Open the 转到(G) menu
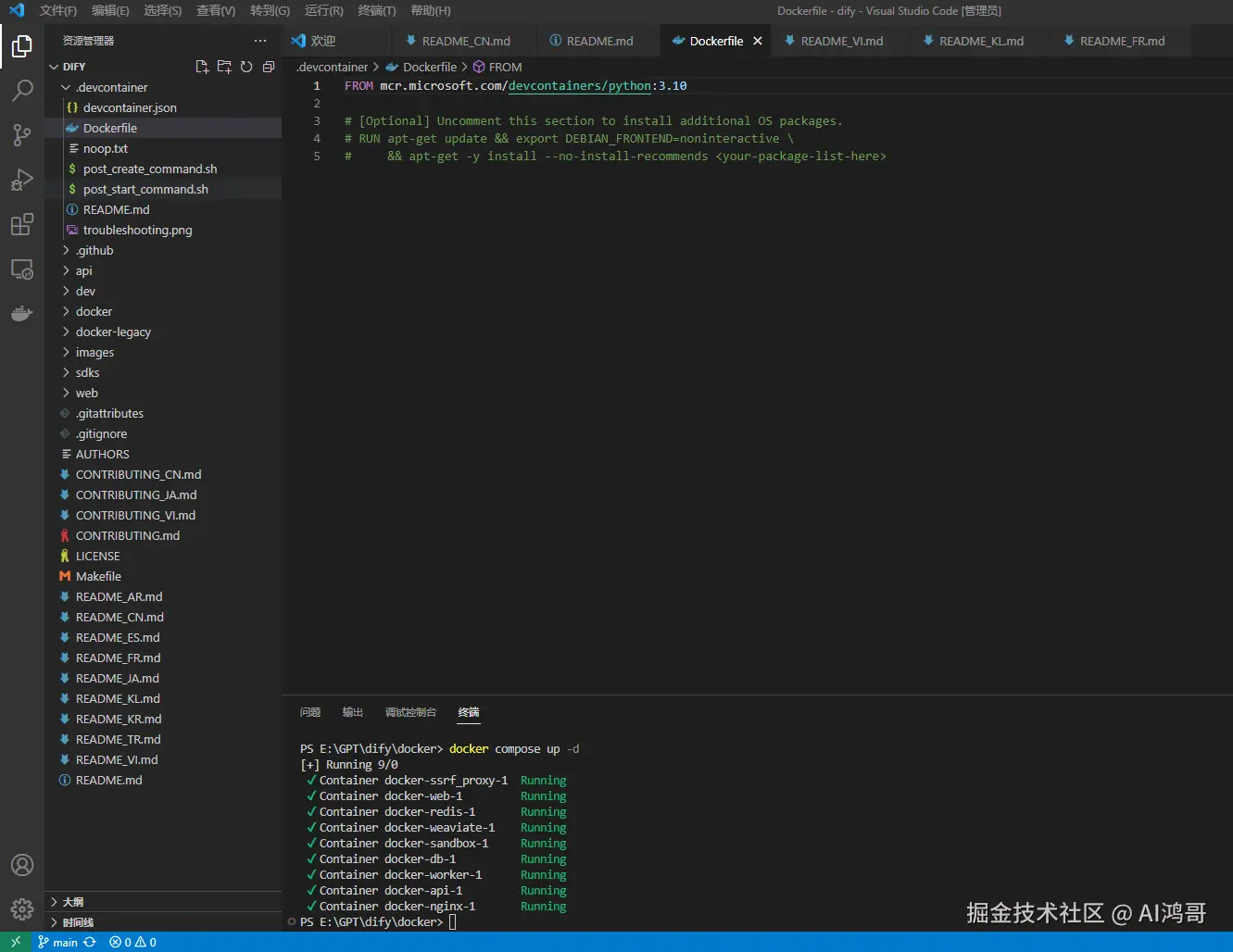Viewport: 1233px width, 952px height. 270,10
